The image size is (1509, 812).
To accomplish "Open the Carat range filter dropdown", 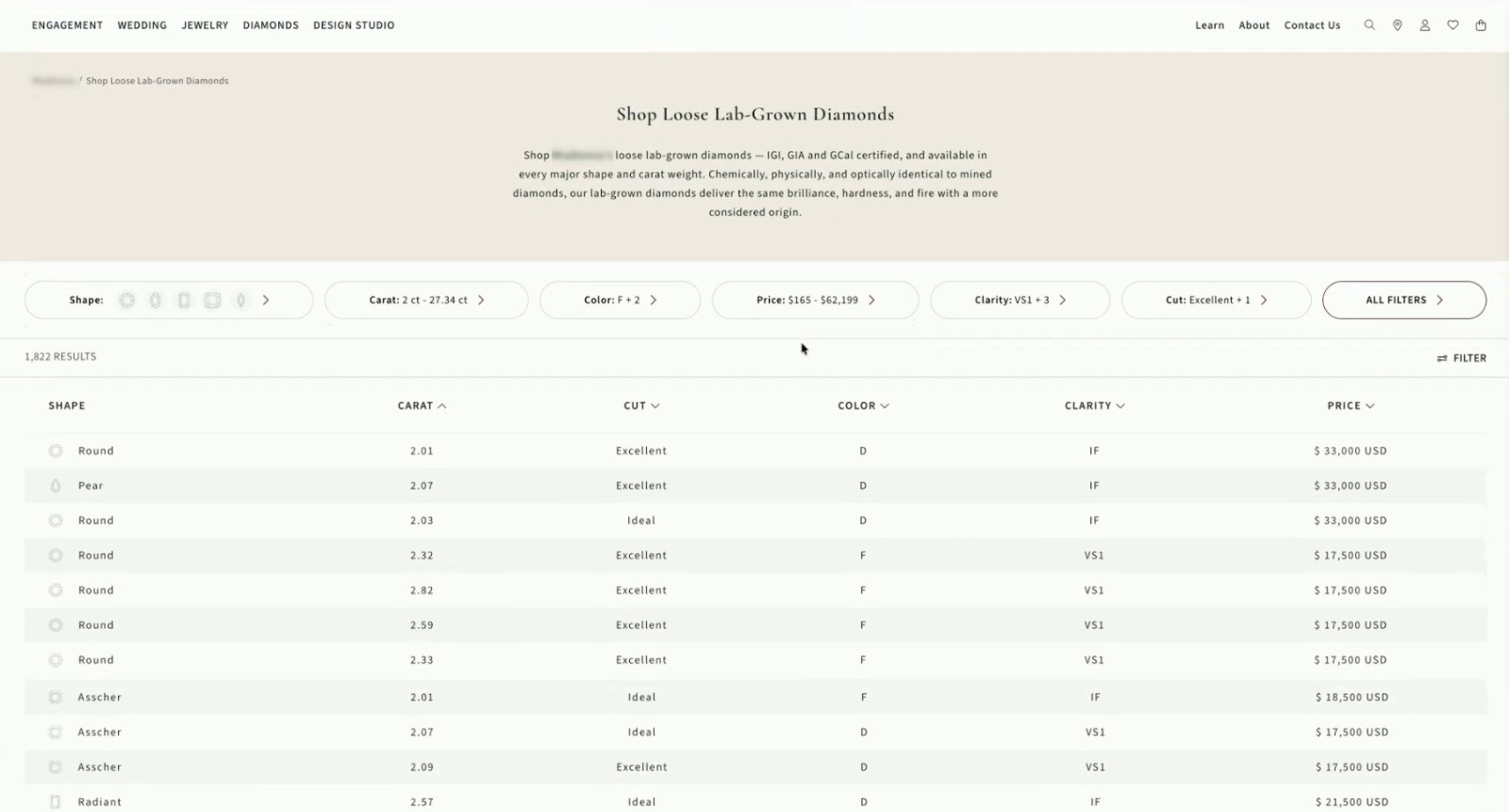I will (x=426, y=300).
